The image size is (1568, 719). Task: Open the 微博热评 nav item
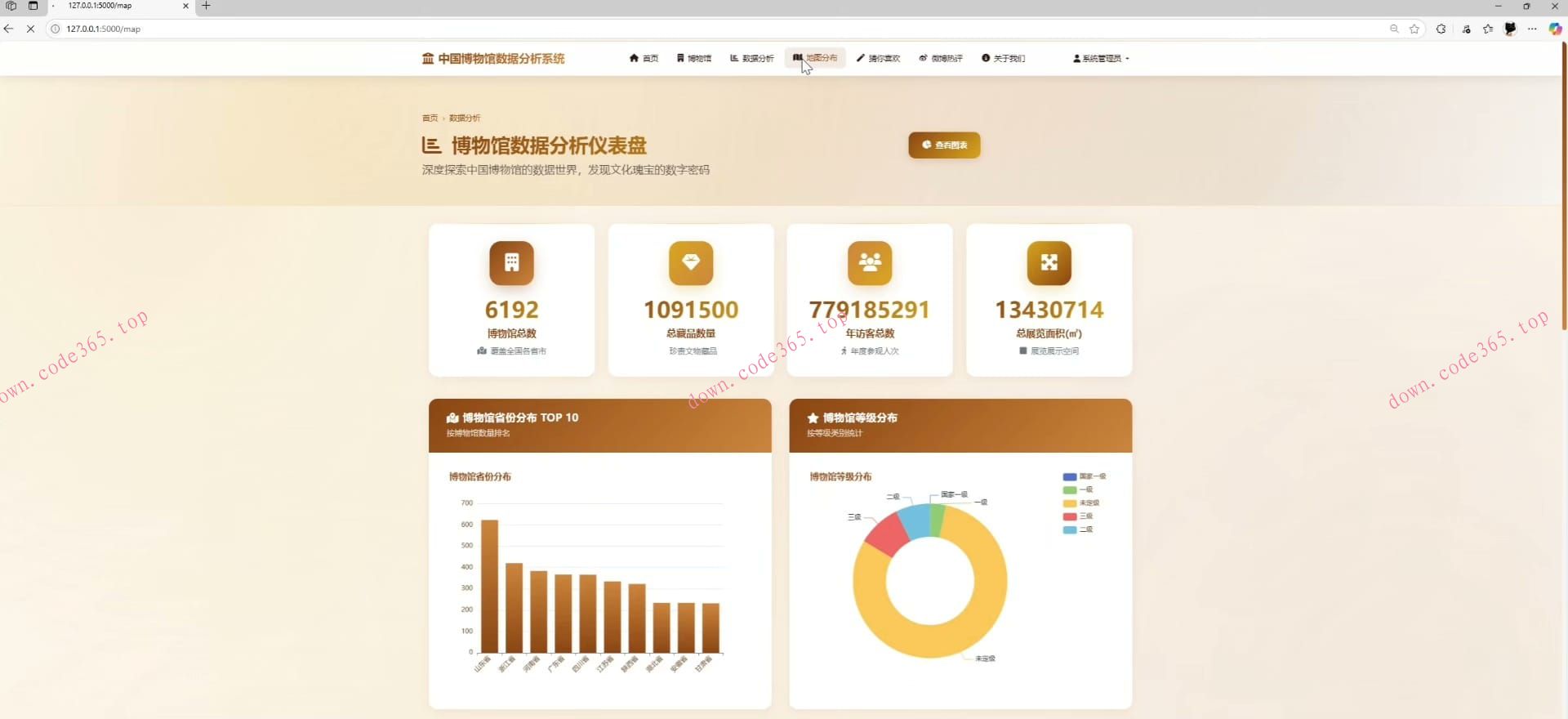click(x=941, y=59)
